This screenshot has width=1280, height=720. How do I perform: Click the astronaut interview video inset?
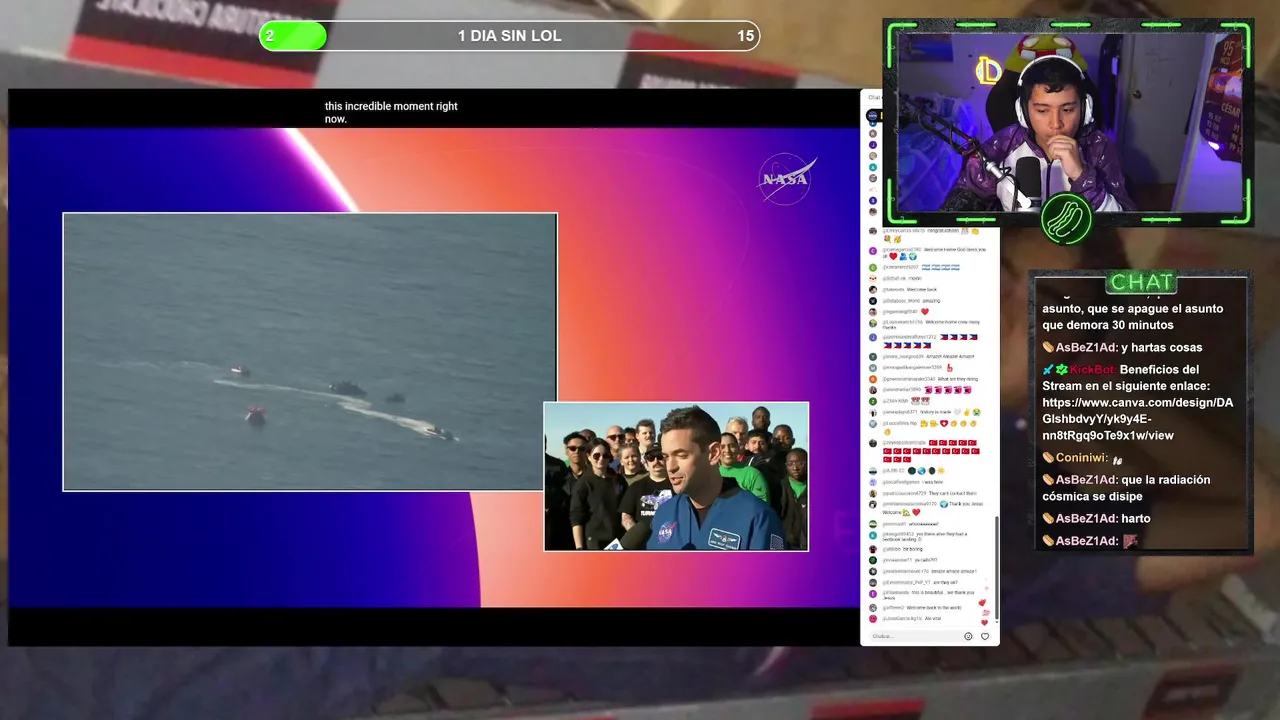[676, 476]
